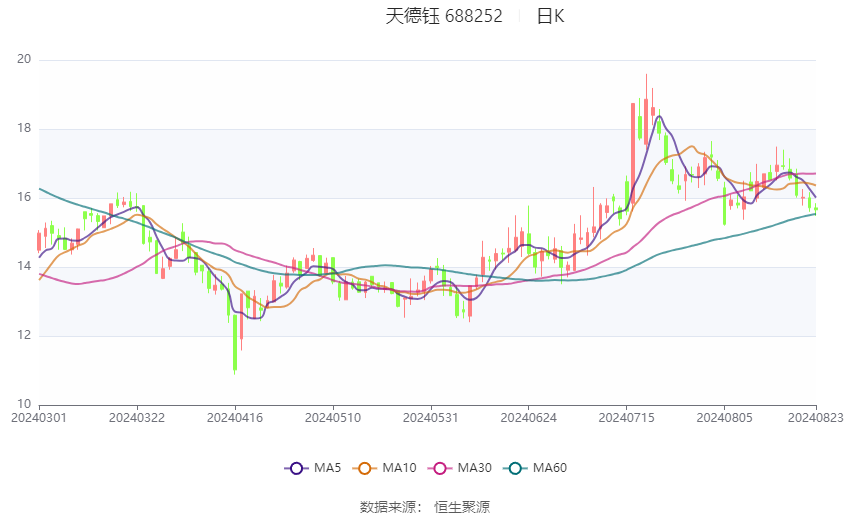Click the data source text 恒生聚源
Image resolution: width=850 pixels, height=517 pixels.
coord(462,507)
